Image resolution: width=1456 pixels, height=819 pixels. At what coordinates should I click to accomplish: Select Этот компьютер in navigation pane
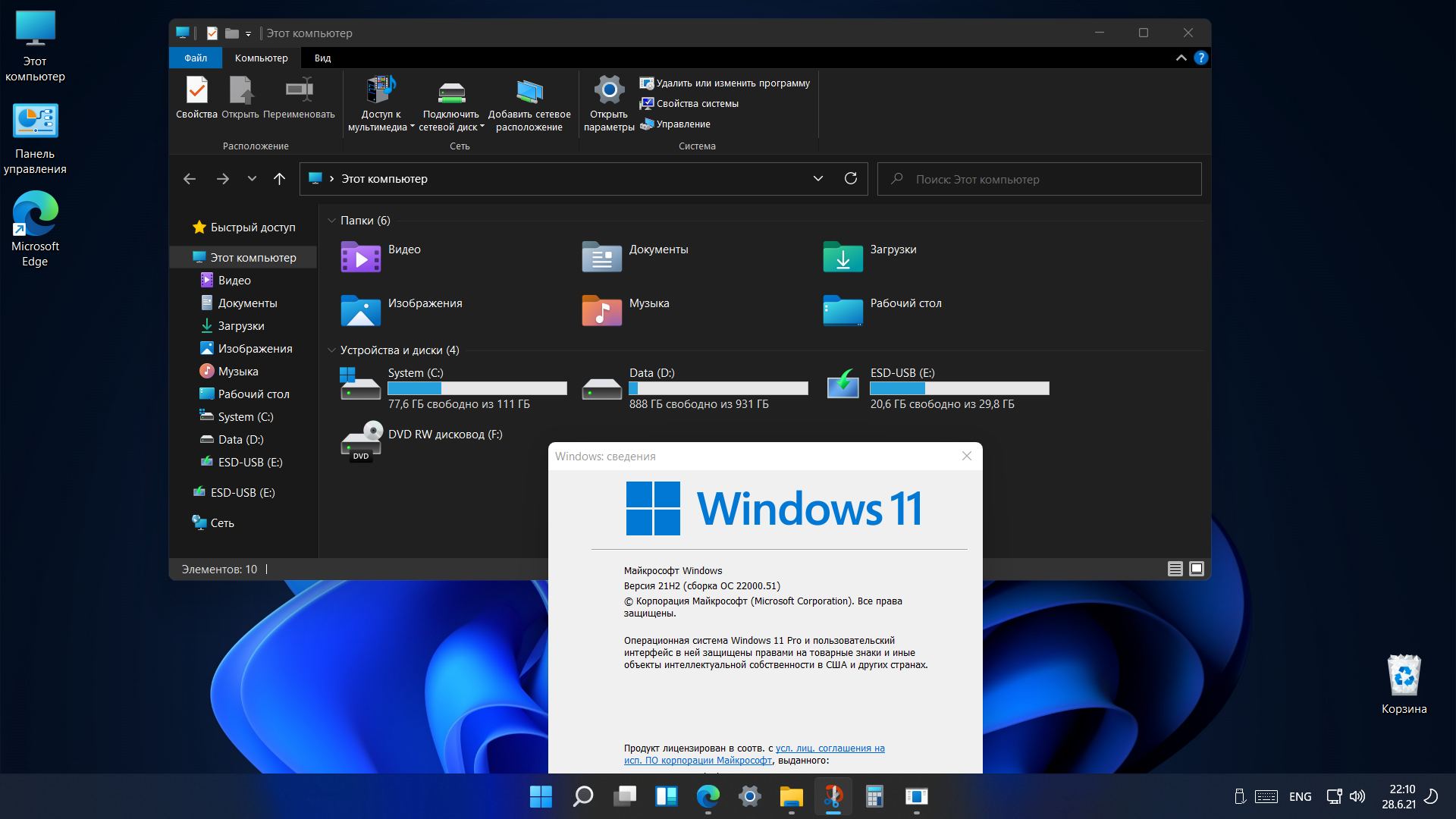click(x=244, y=258)
